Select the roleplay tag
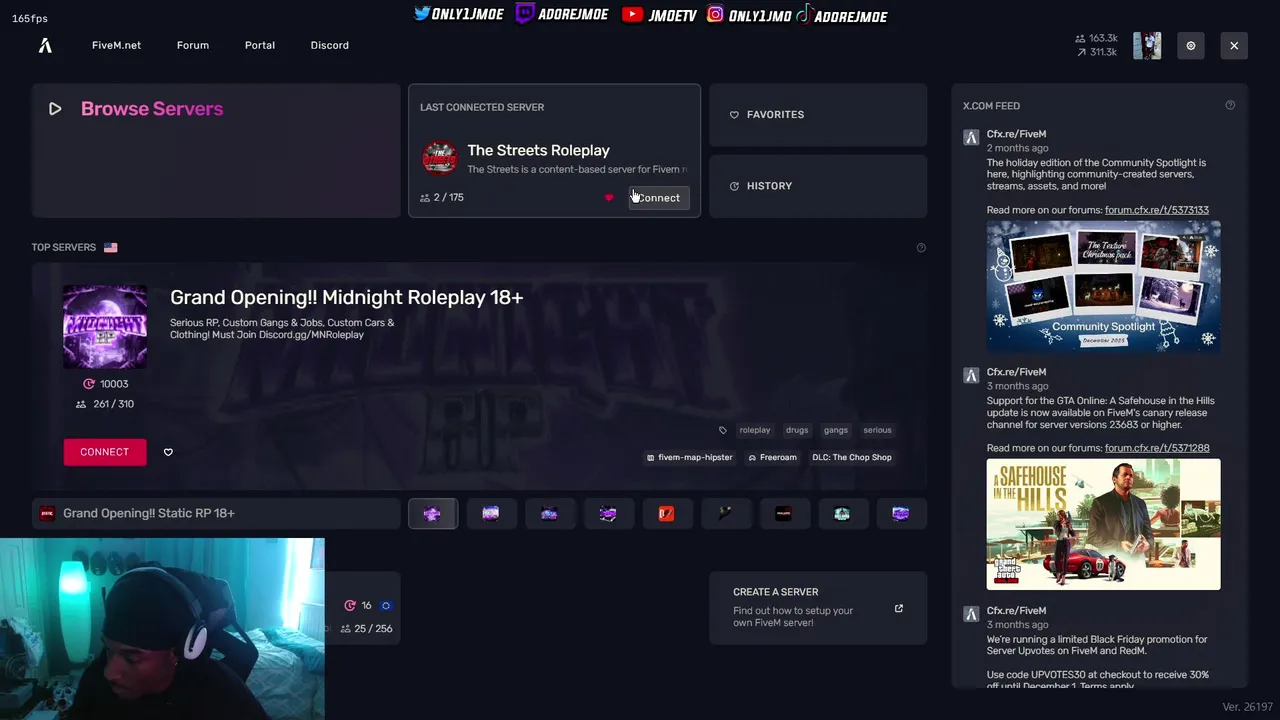1280x720 pixels. coord(755,430)
